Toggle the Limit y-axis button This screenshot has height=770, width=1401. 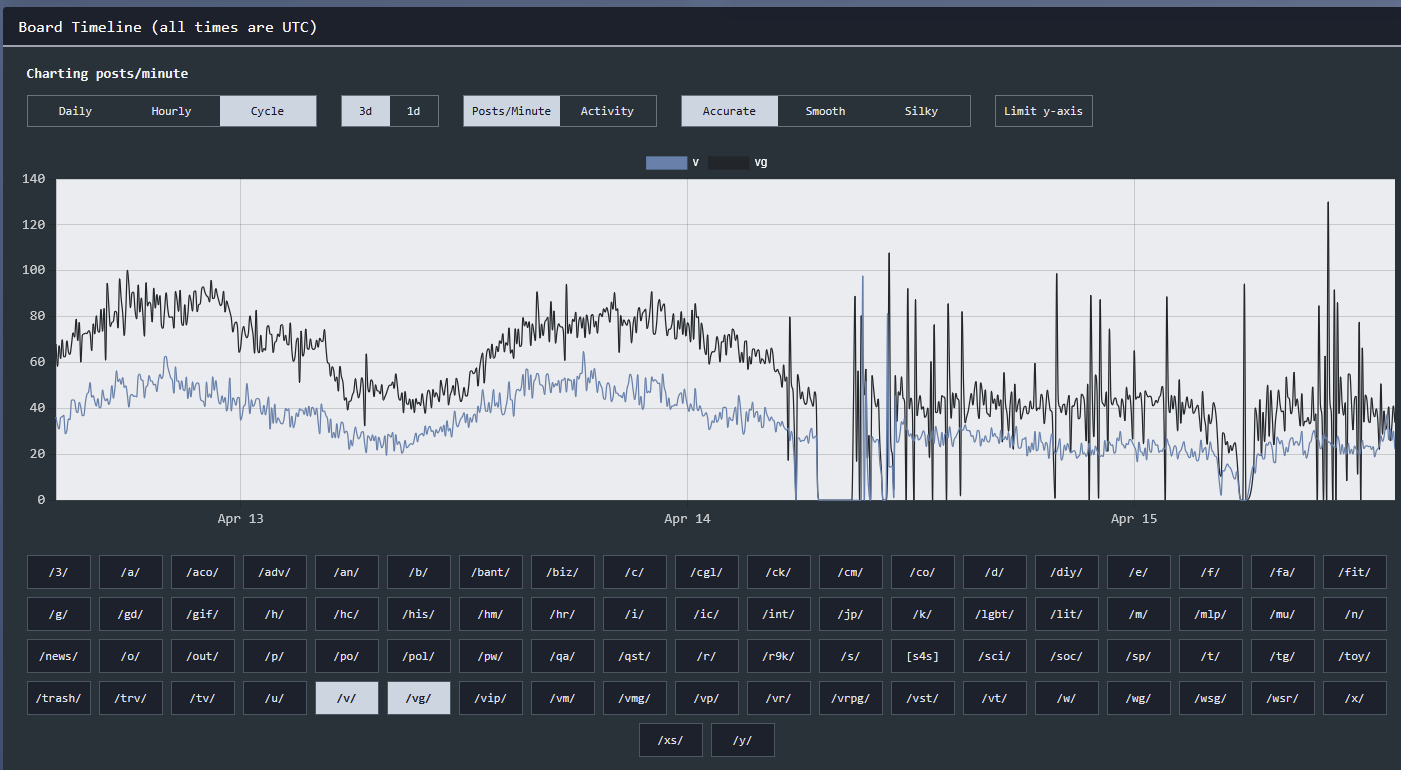coord(1044,111)
